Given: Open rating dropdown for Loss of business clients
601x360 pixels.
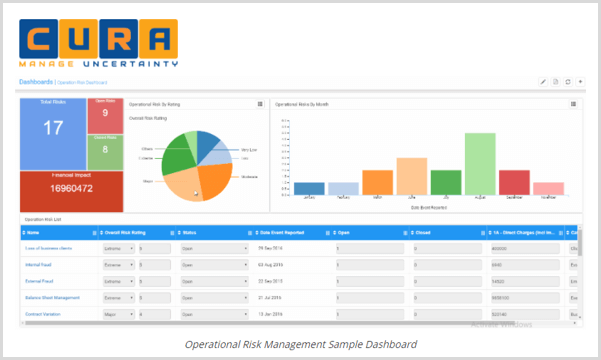Looking at the screenshot, I should click(119, 248).
